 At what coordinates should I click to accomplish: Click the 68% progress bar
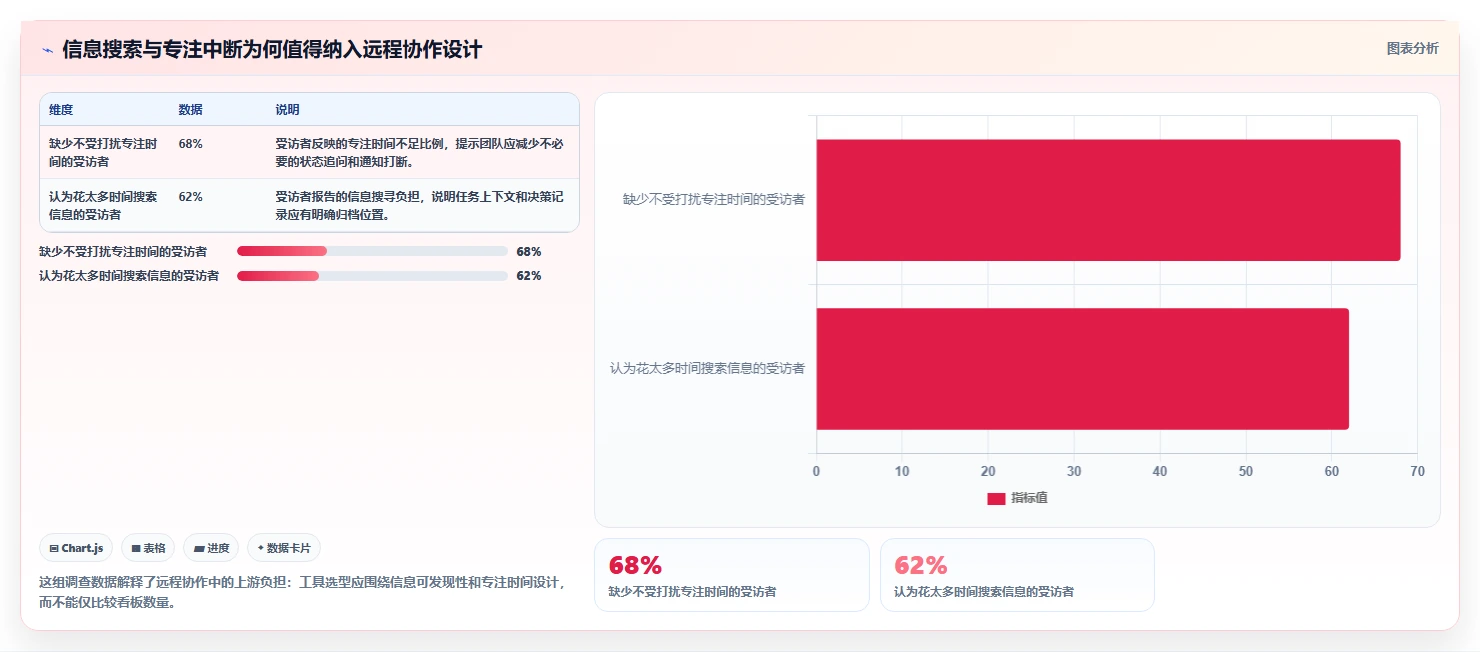pyautogui.click(x=372, y=251)
